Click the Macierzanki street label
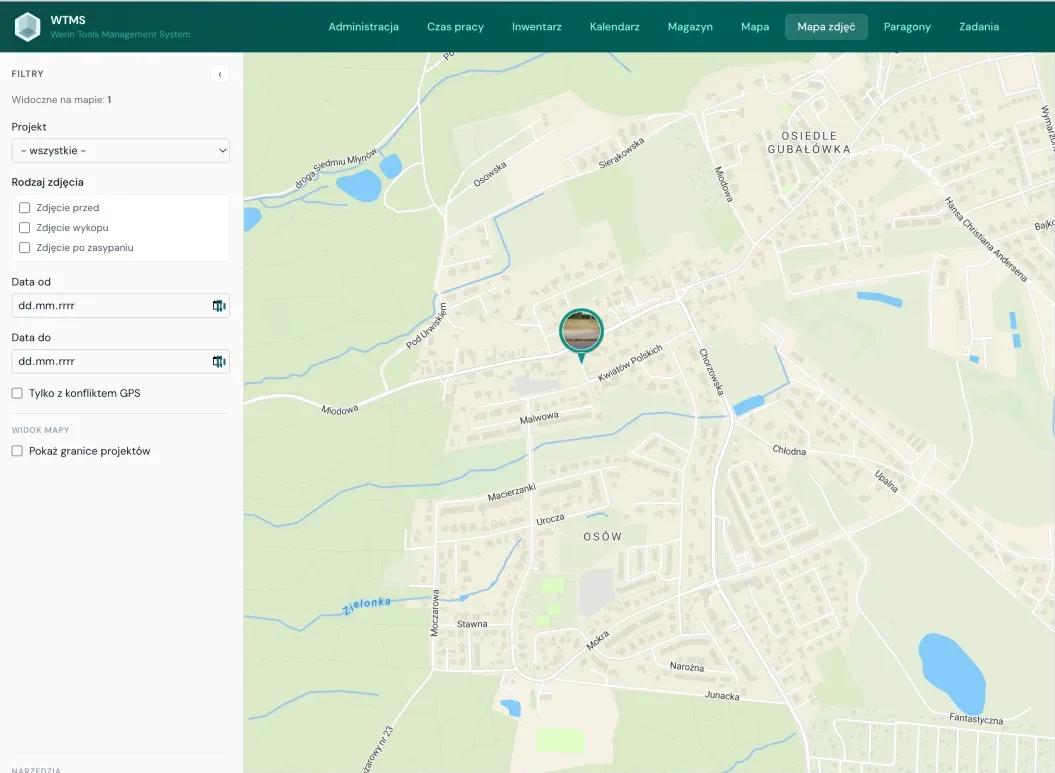The image size is (1055, 773). 511,492
